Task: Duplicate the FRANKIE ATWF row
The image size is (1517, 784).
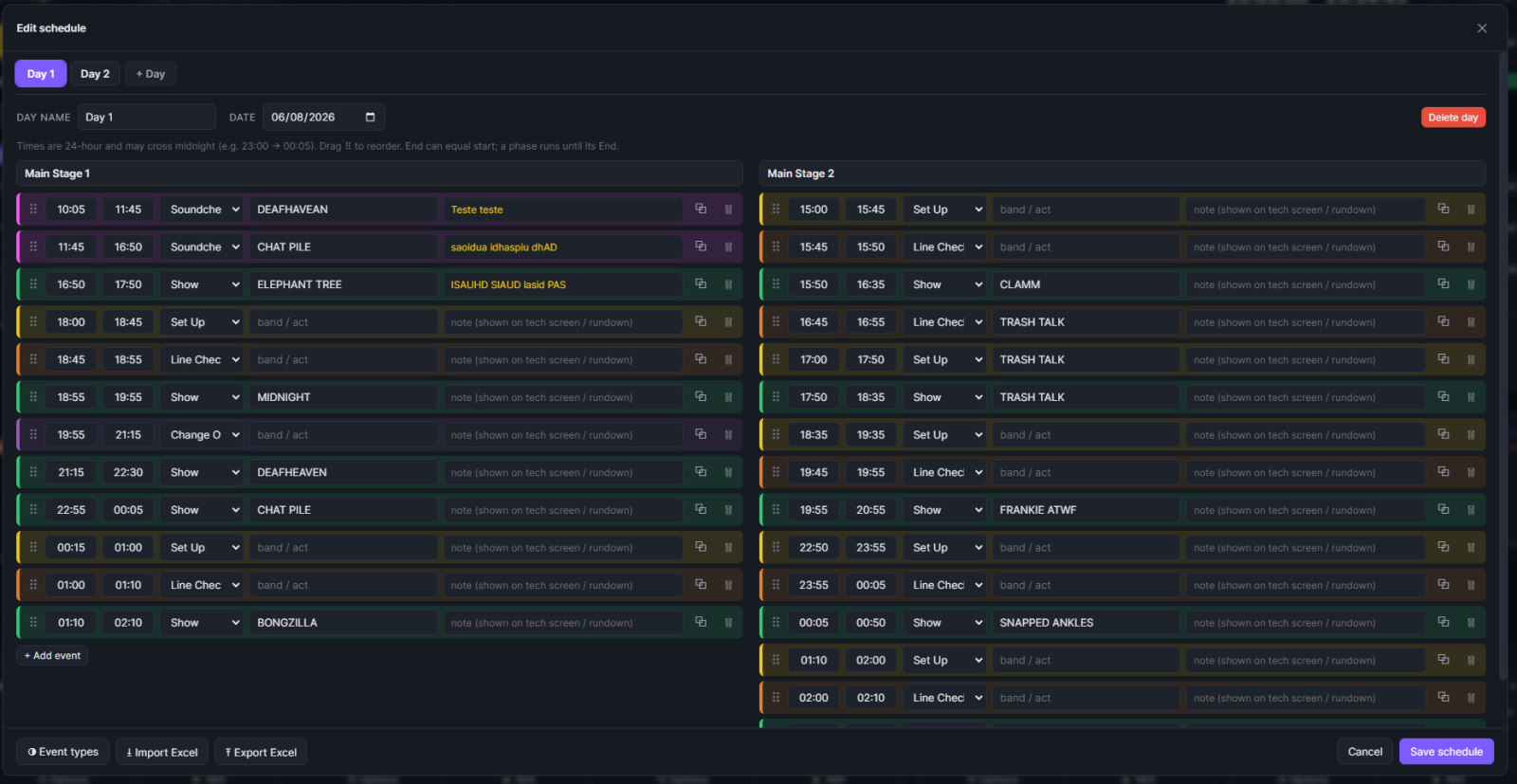Action: pyautogui.click(x=1443, y=510)
